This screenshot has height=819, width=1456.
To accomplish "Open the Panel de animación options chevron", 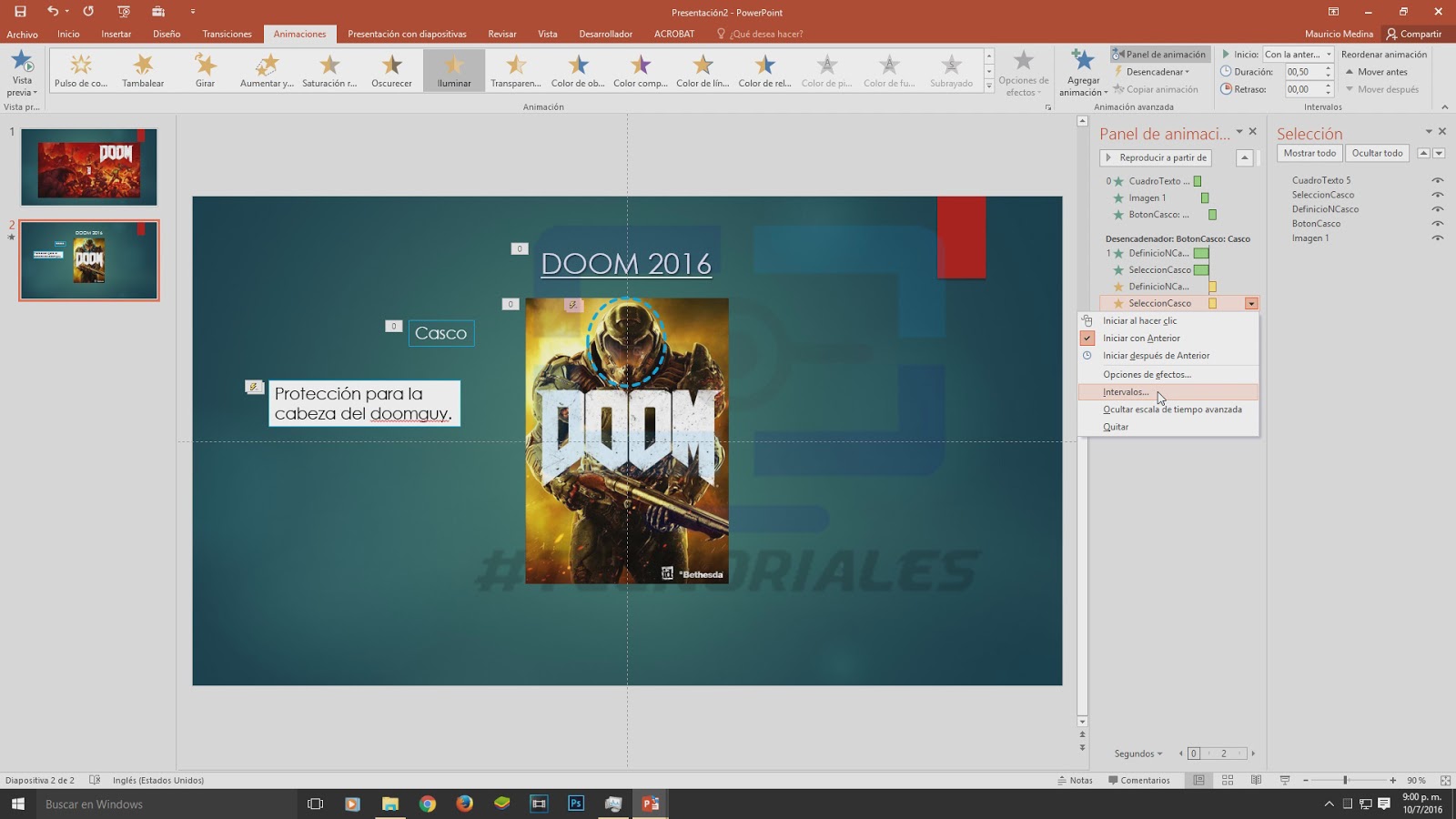I will 1240,133.
